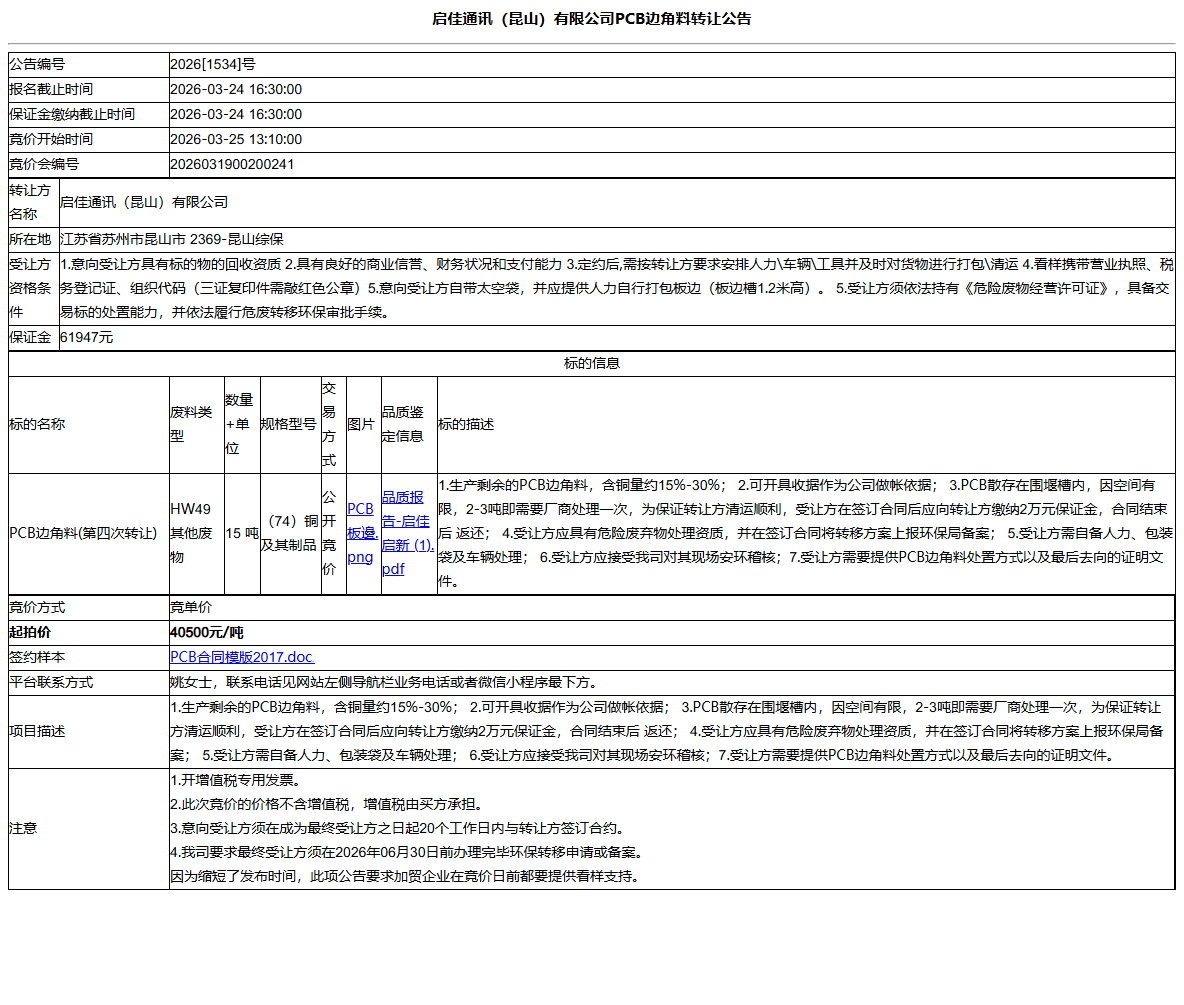
Task: Select the 竞单价 bidding method value
Action: (x=192, y=607)
